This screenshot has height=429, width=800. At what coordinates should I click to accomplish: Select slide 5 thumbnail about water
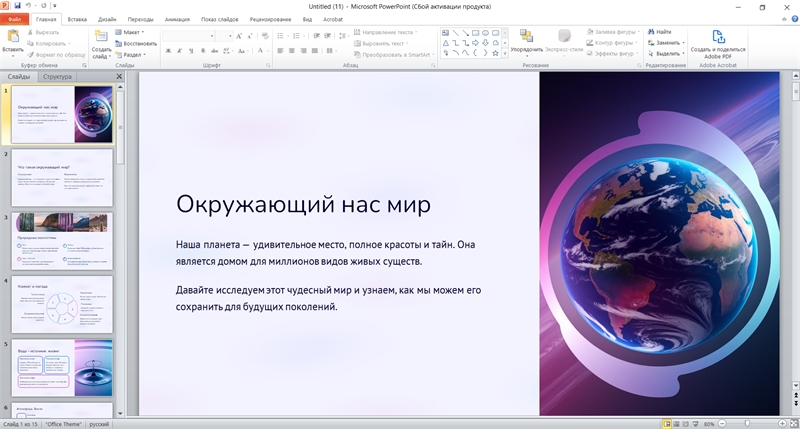(x=62, y=368)
